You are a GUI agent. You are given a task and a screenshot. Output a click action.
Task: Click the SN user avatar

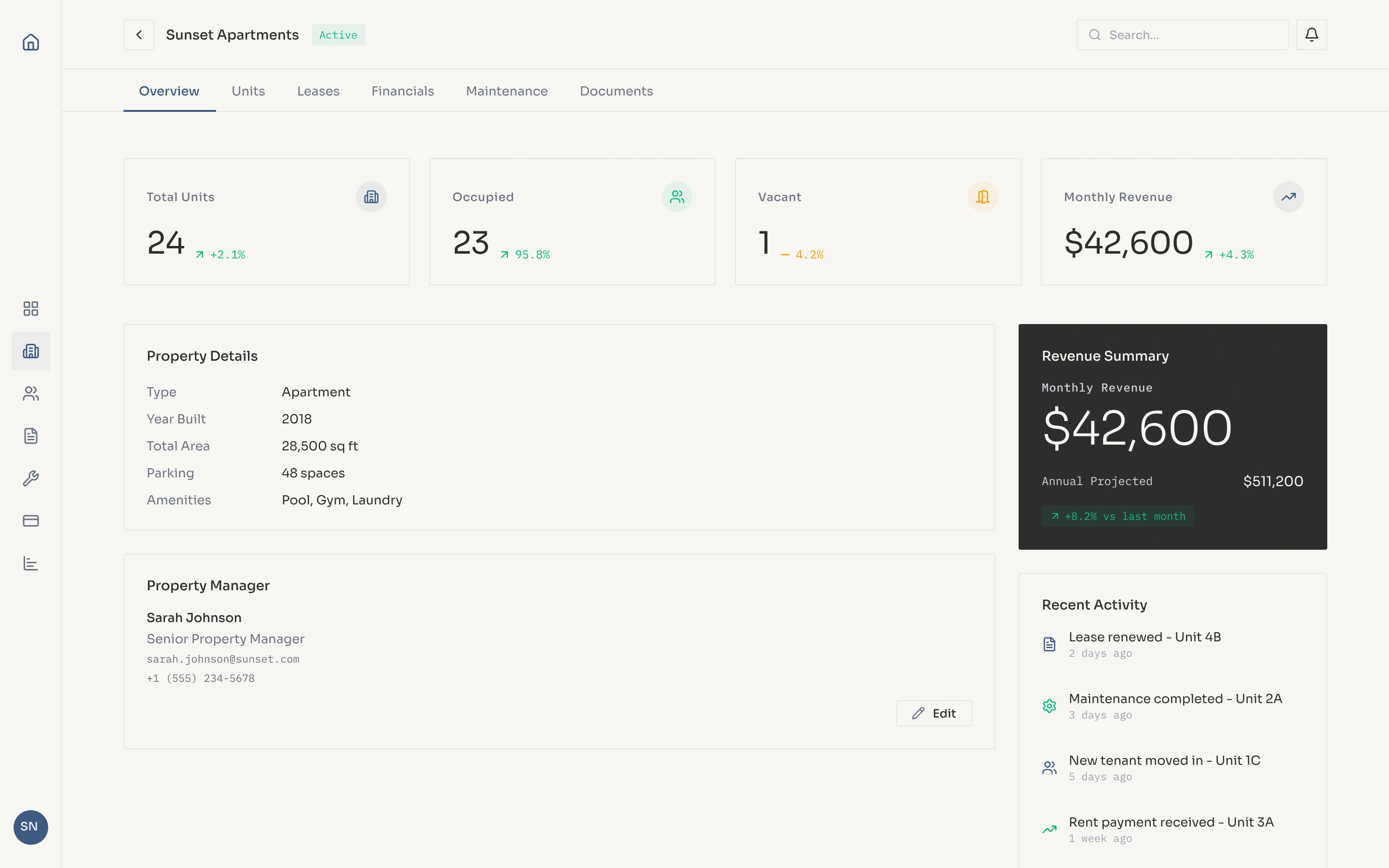click(30, 827)
